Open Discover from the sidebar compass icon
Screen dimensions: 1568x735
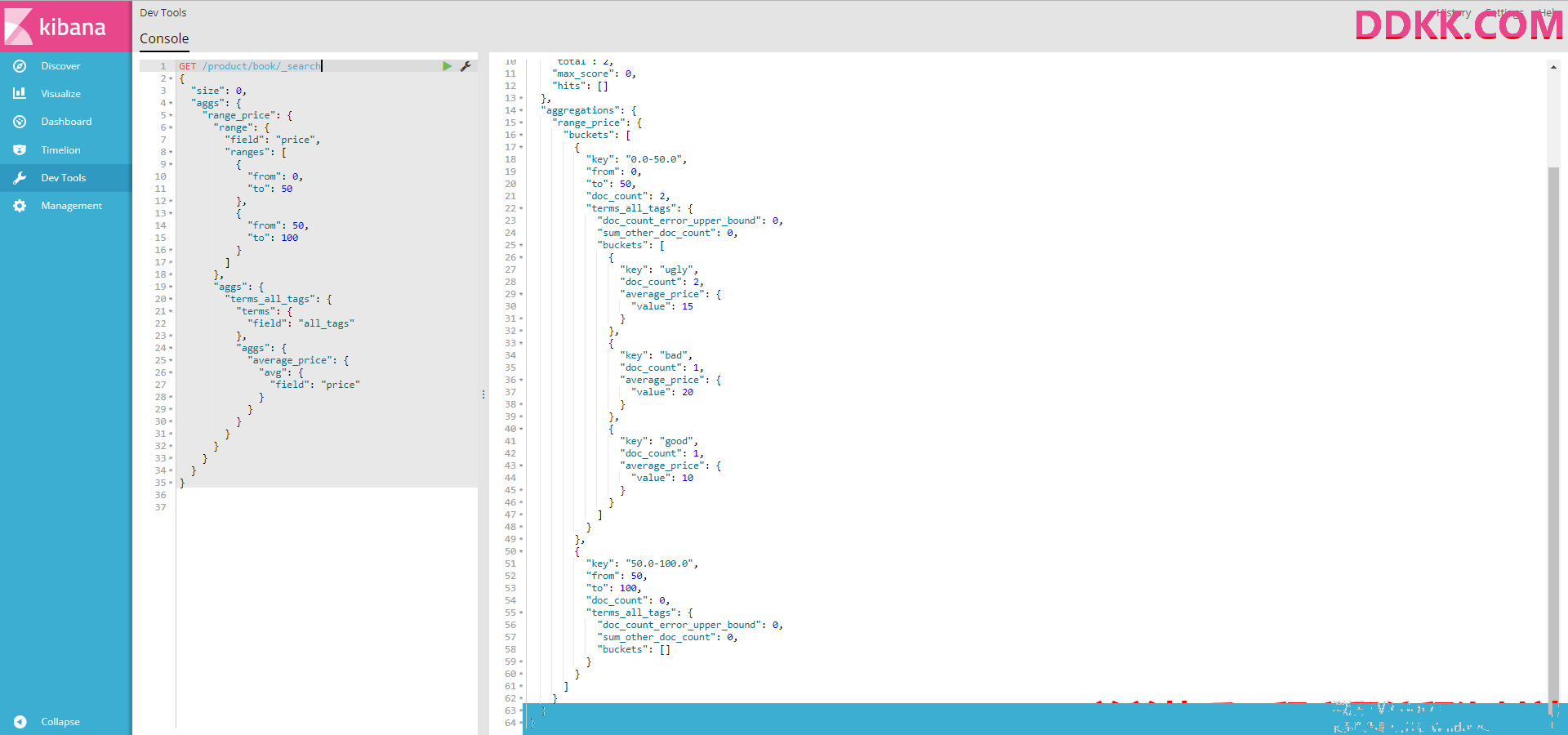(x=20, y=66)
